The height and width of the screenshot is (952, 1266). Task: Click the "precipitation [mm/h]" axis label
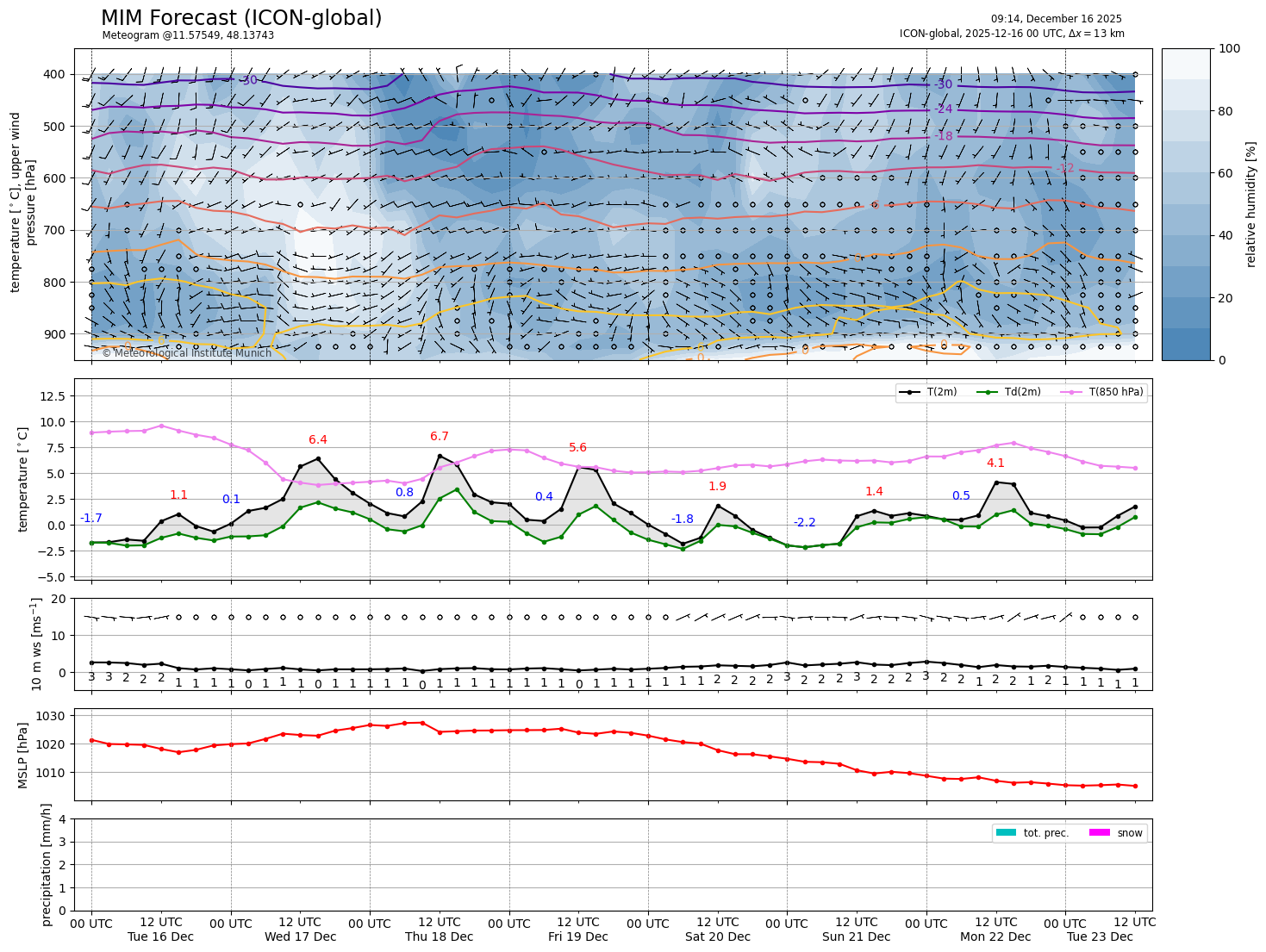tap(47, 864)
